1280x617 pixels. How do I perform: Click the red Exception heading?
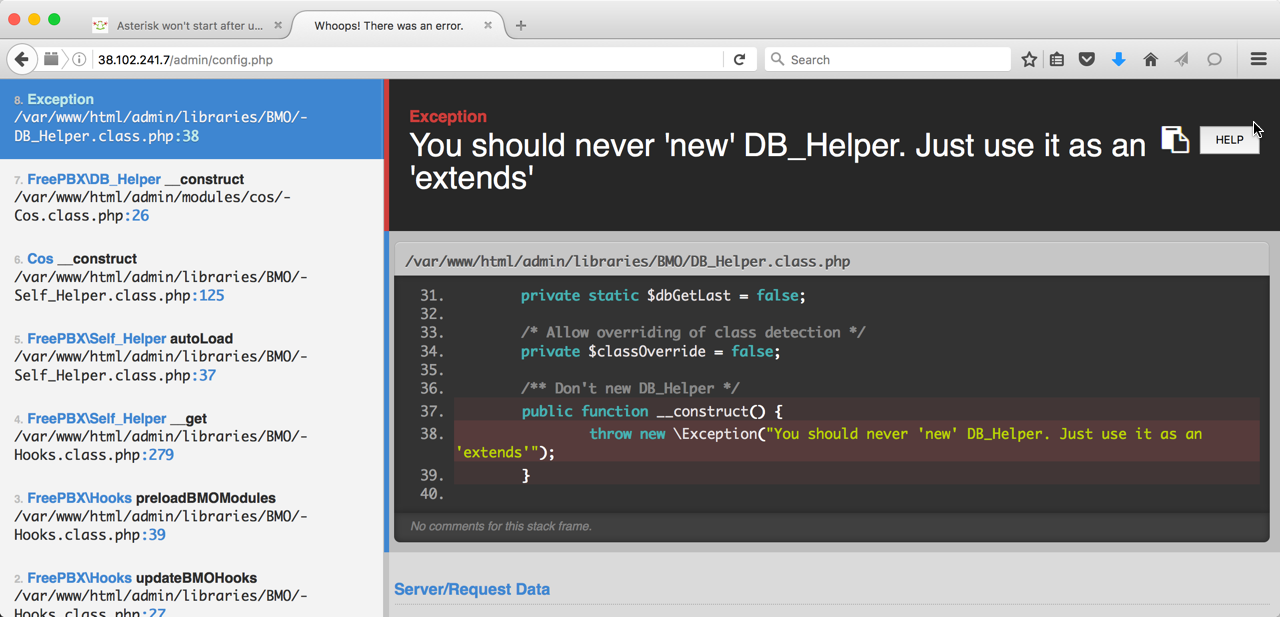(x=448, y=116)
